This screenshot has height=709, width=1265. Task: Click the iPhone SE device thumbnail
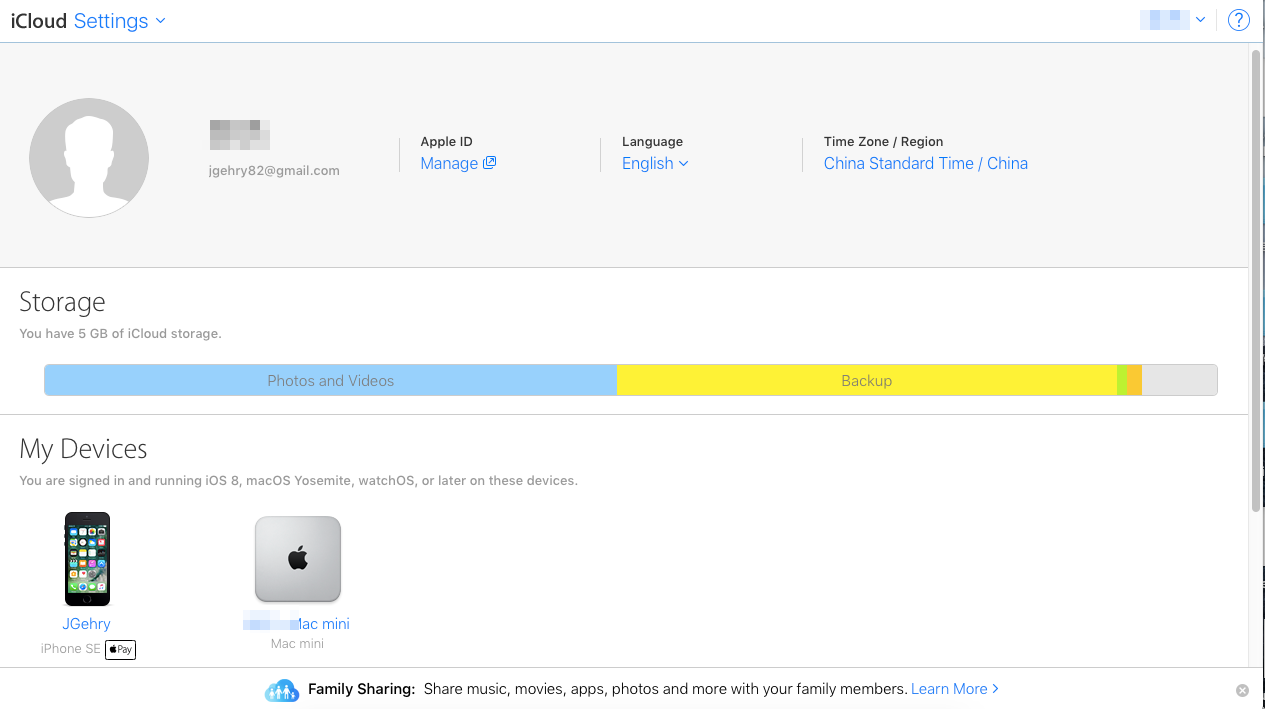(x=87, y=559)
